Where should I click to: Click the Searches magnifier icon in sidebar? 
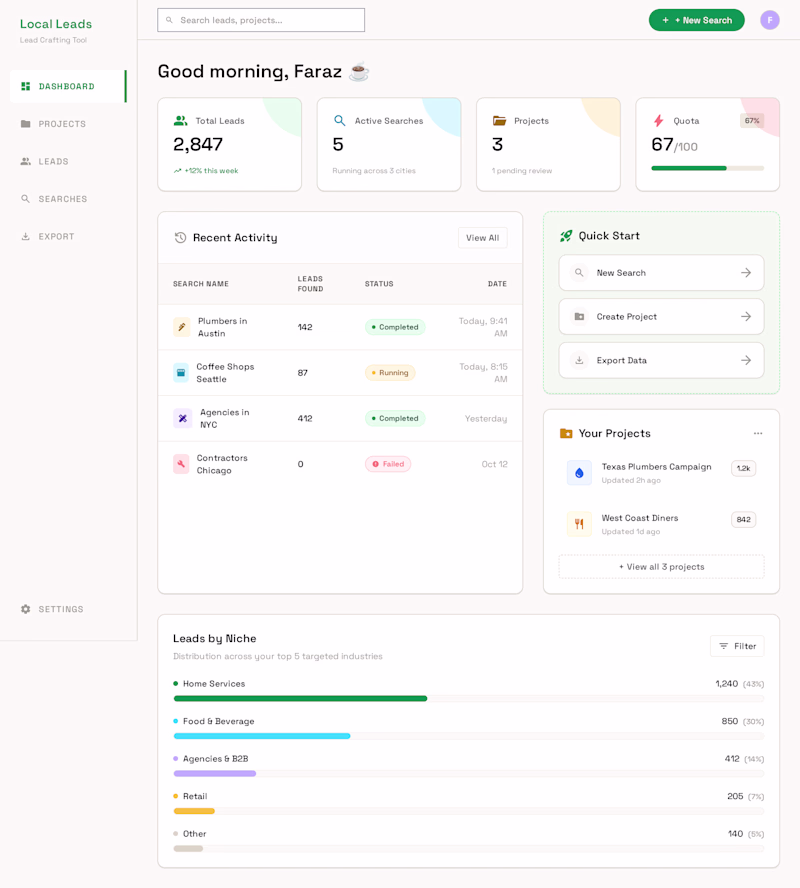[25, 199]
